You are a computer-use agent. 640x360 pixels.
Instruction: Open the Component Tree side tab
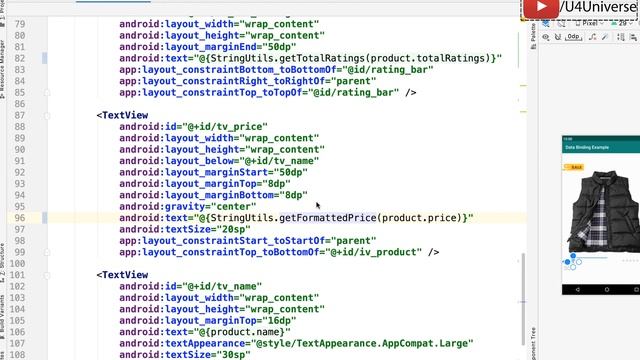click(533, 343)
